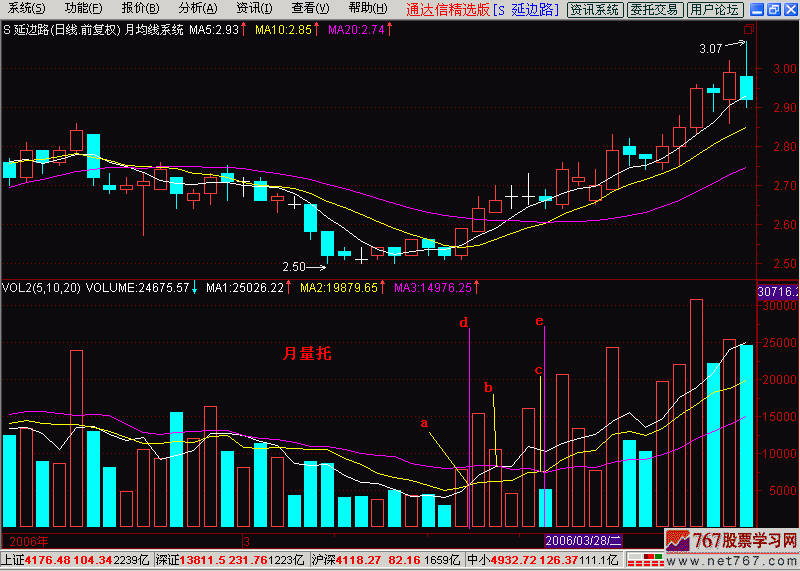Click the 上证 index in status bar

(x=12, y=560)
